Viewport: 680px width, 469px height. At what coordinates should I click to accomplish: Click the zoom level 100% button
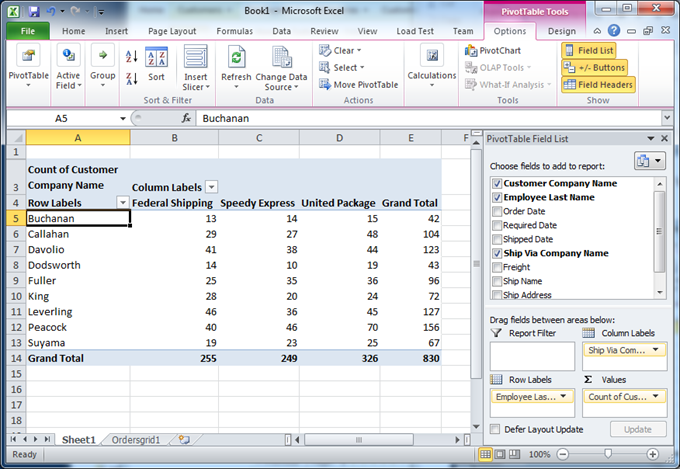point(539,454)
